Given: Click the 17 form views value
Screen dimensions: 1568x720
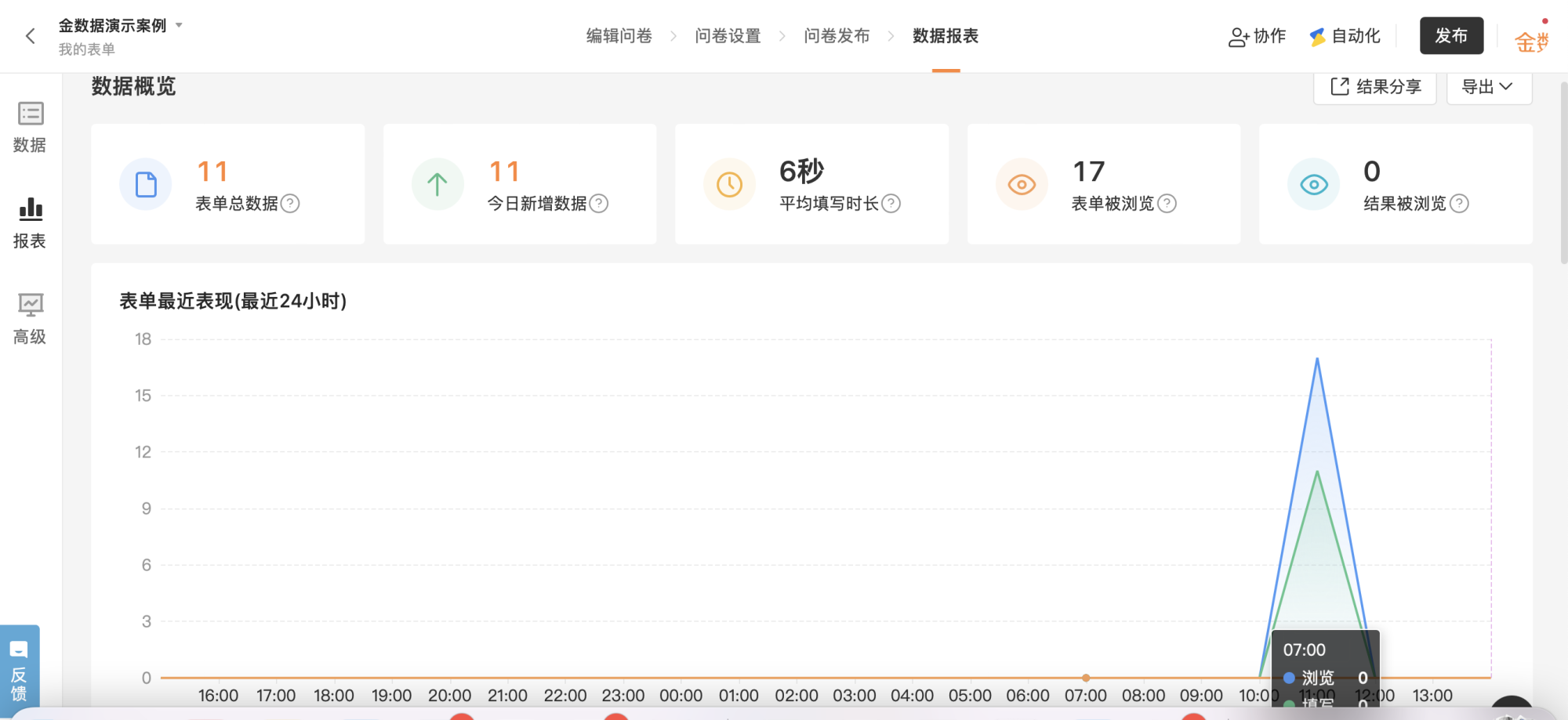Looking at the screenshot, I should pyautogui.click(x=1088, y=171).
